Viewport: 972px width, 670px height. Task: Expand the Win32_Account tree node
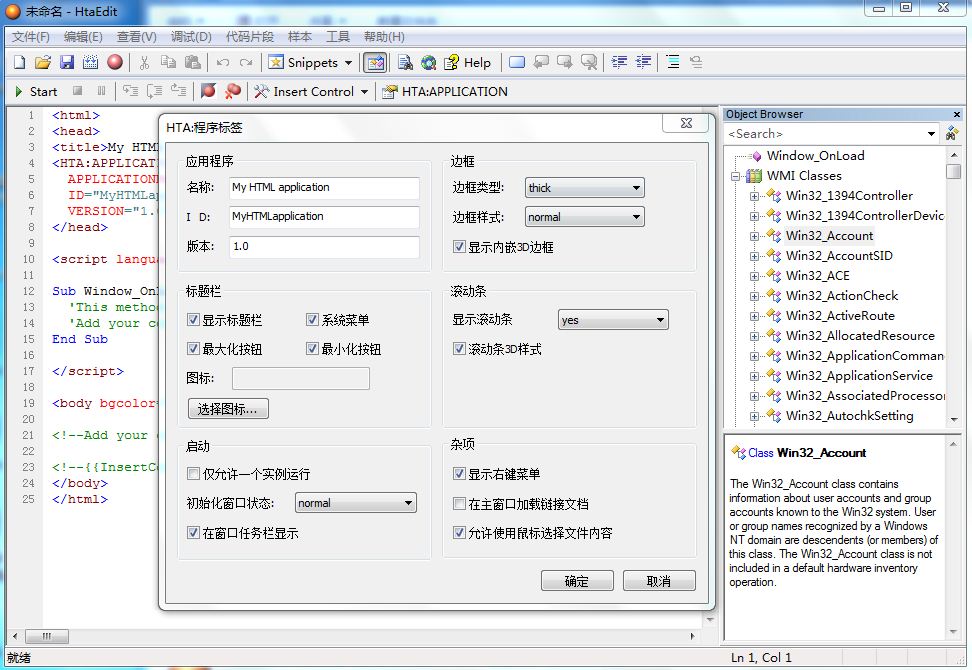pyautogui.click(x=754, y=236)
